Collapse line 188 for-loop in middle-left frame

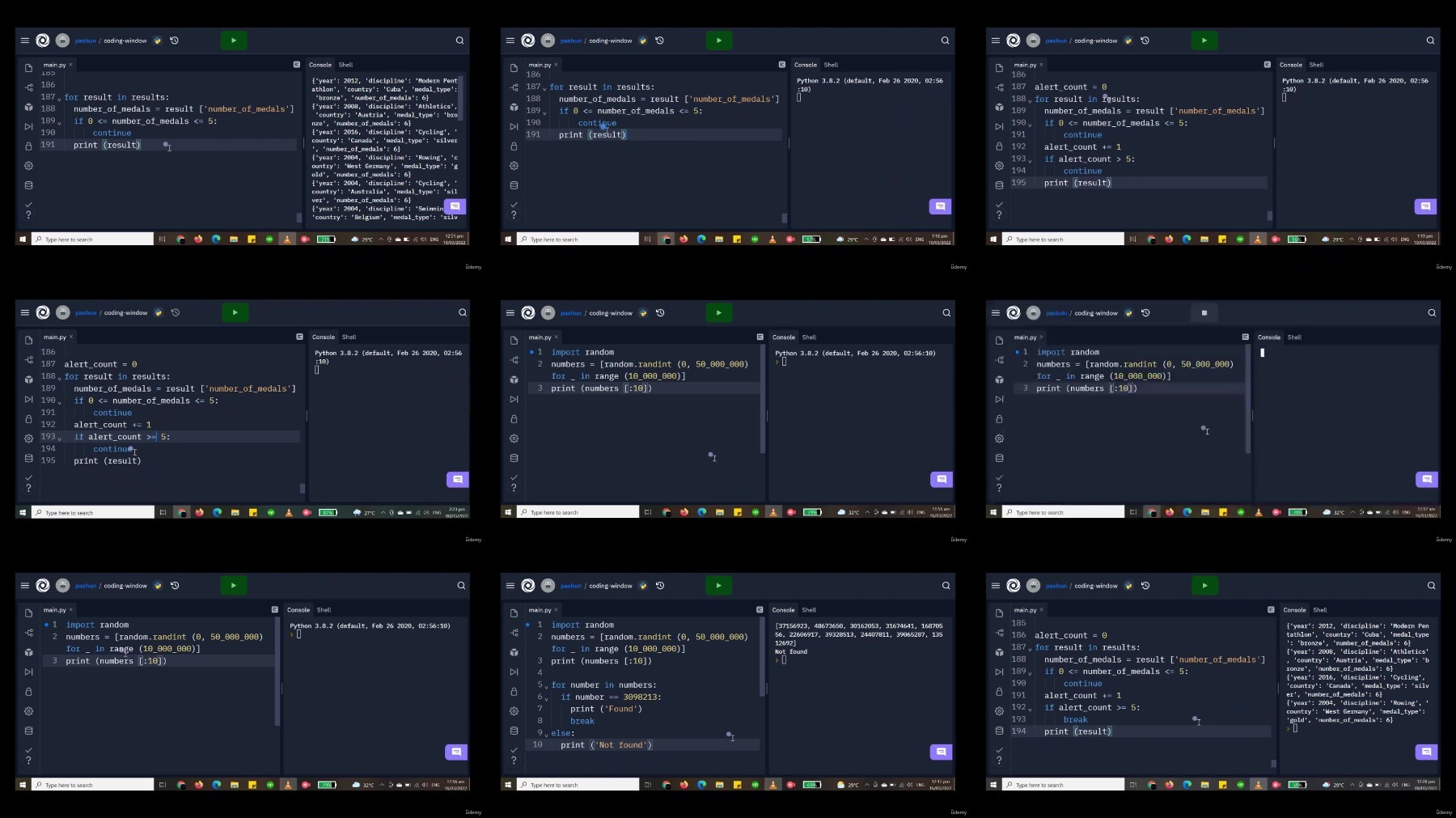(60, 378)
